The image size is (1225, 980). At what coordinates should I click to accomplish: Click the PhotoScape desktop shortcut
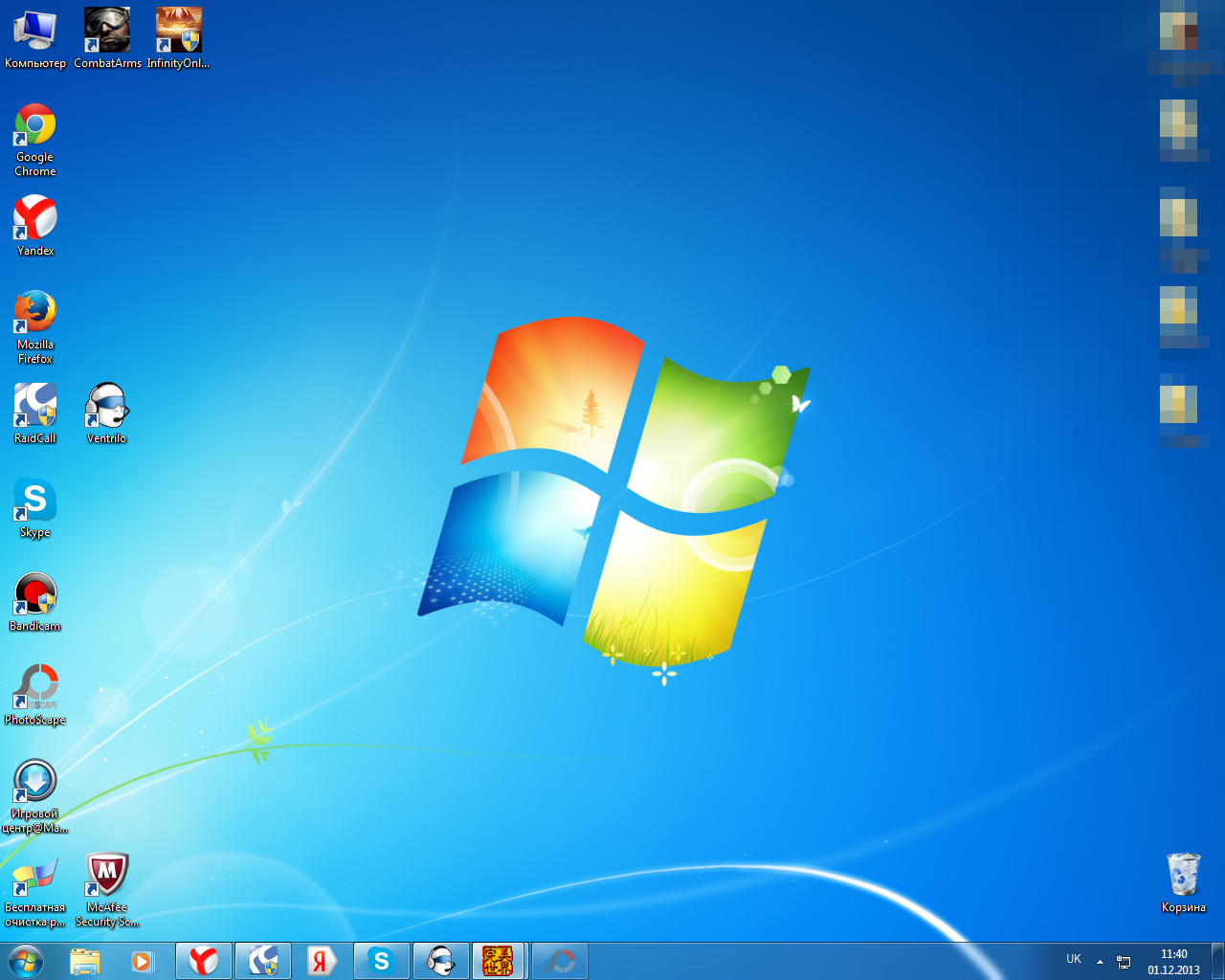click(x=35, y=688)
